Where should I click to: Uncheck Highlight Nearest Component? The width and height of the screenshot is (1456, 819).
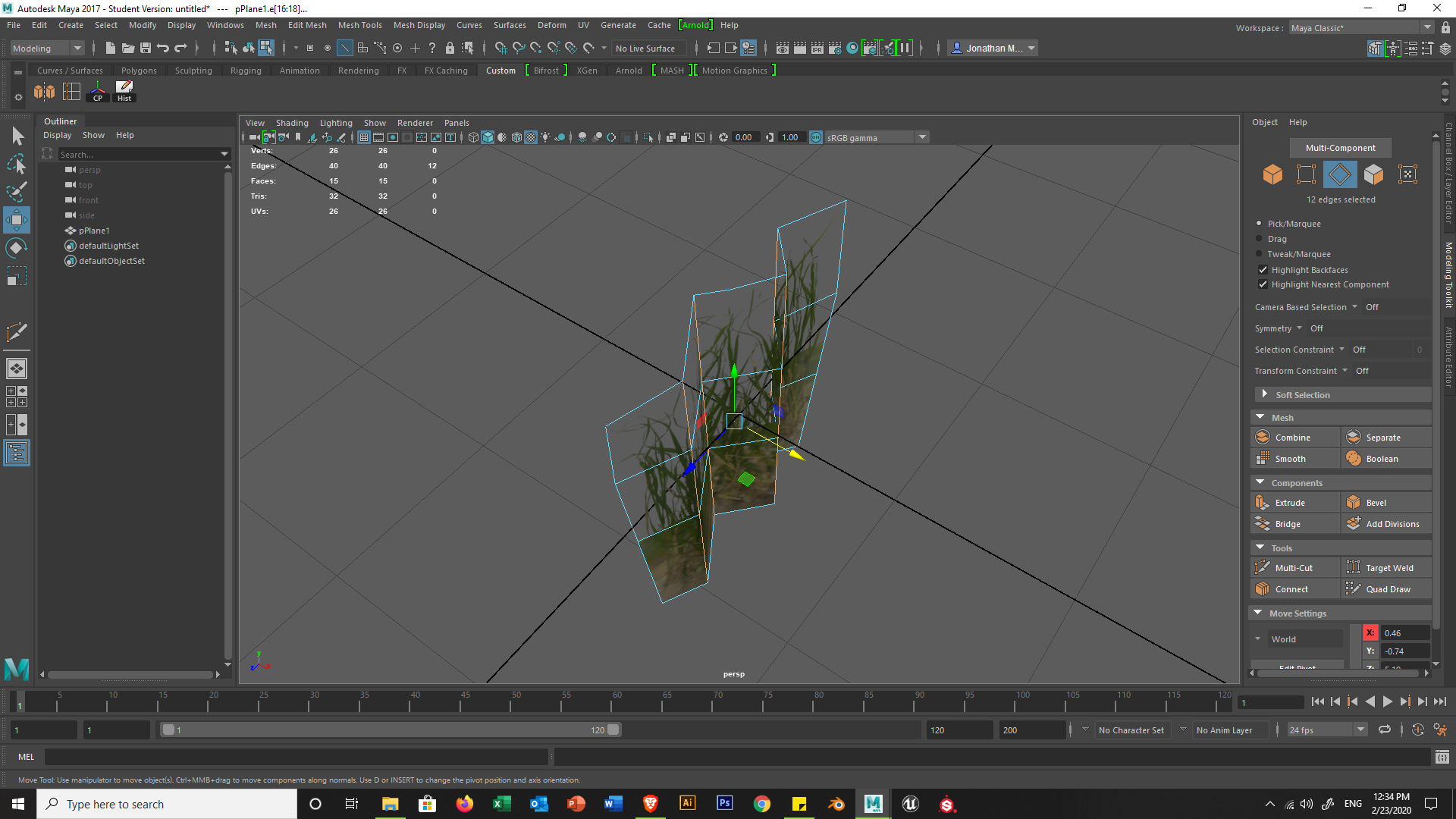(x=1263, y=284)
